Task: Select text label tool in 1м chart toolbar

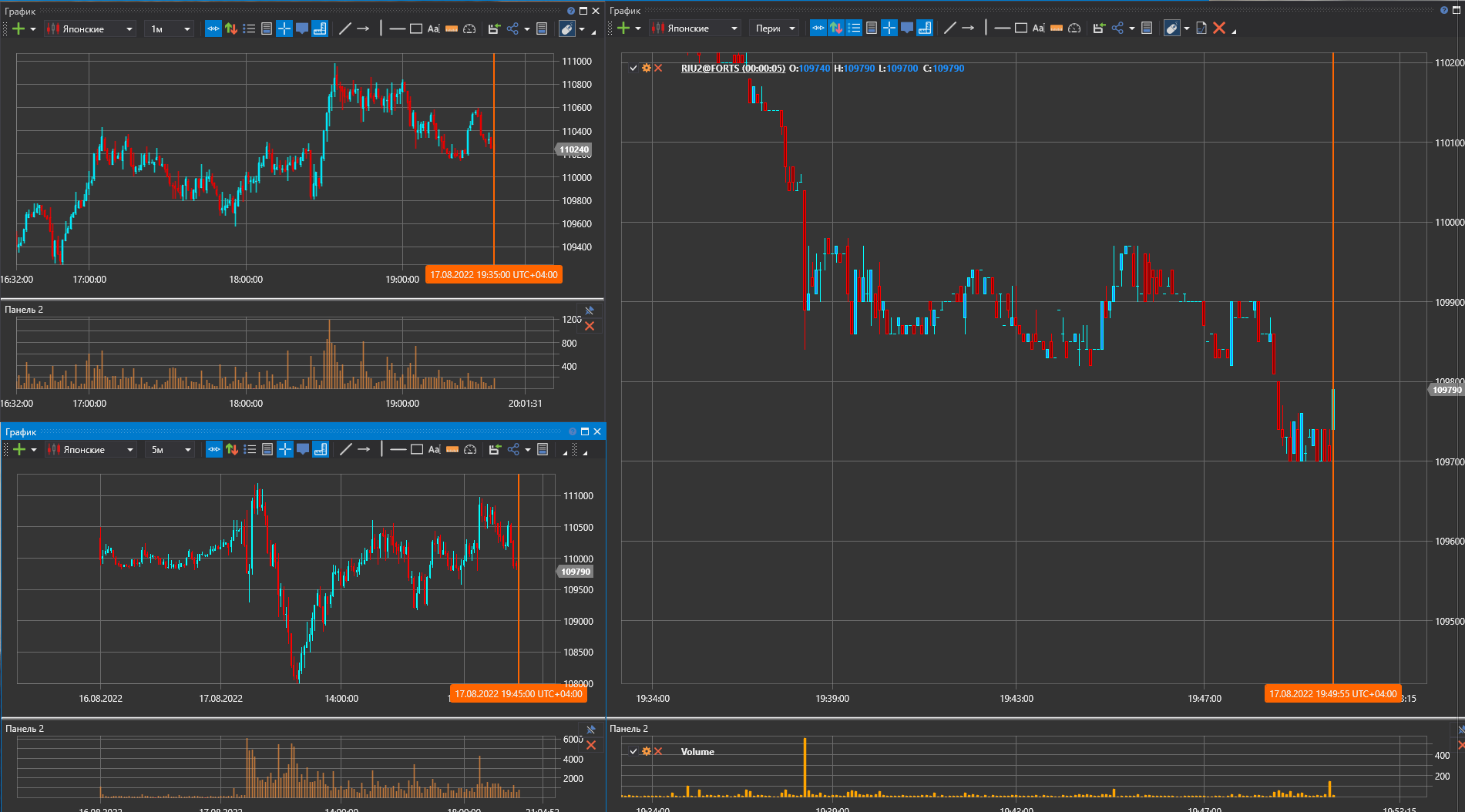Action: 434,29
